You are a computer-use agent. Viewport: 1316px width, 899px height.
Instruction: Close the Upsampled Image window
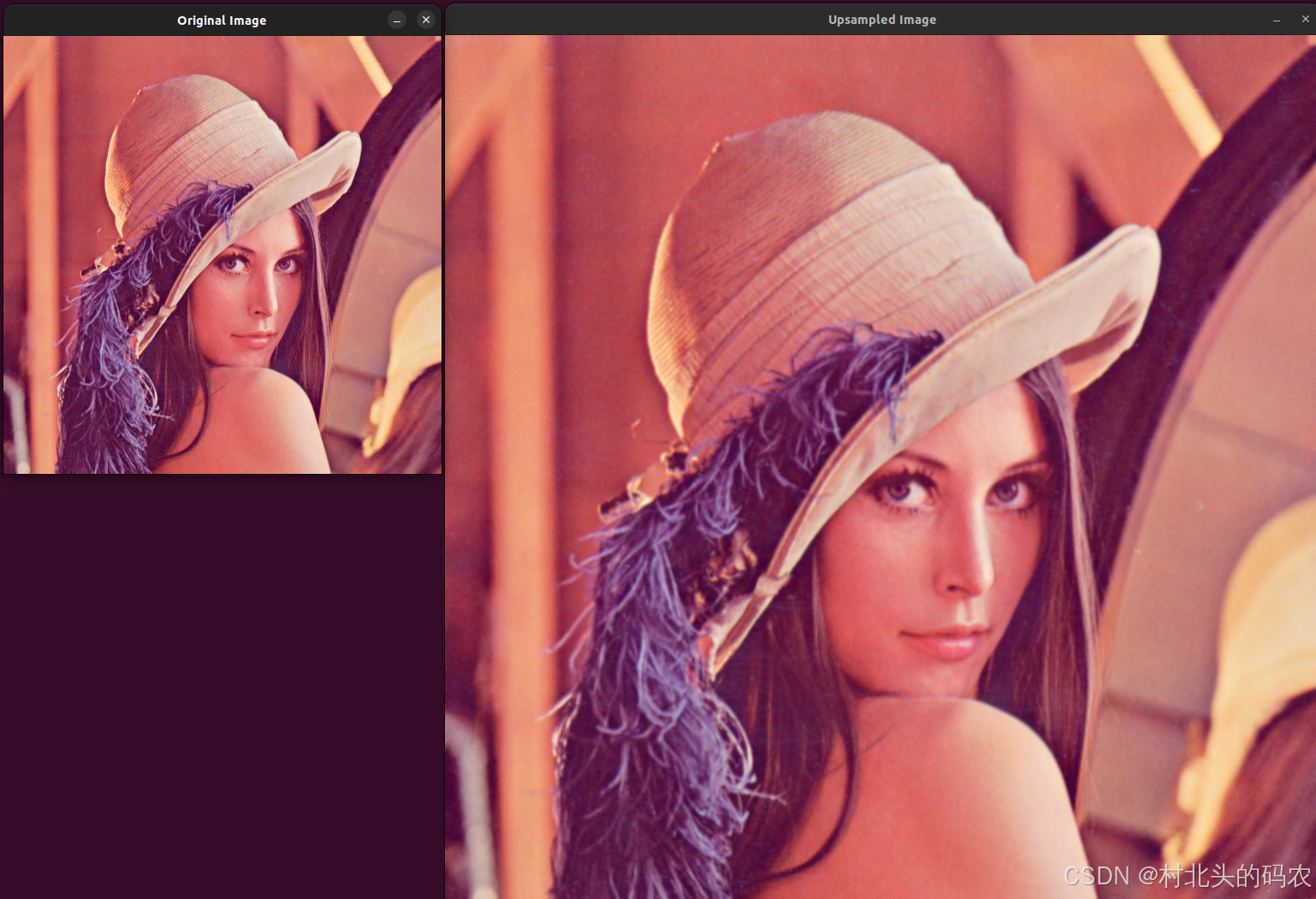tap(1305, 19)
